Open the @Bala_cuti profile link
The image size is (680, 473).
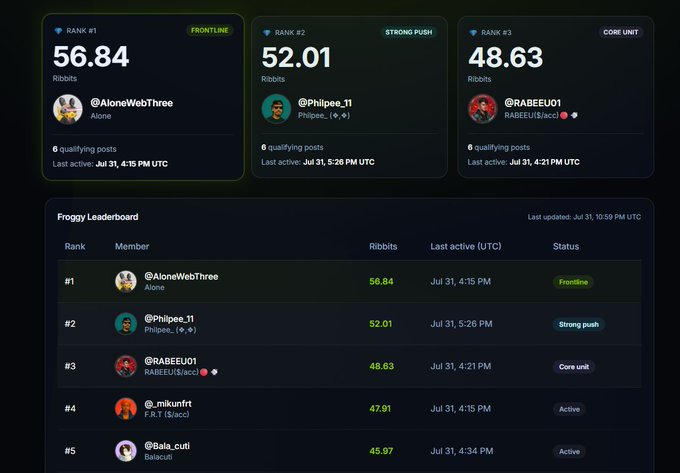tap(167, 446)
